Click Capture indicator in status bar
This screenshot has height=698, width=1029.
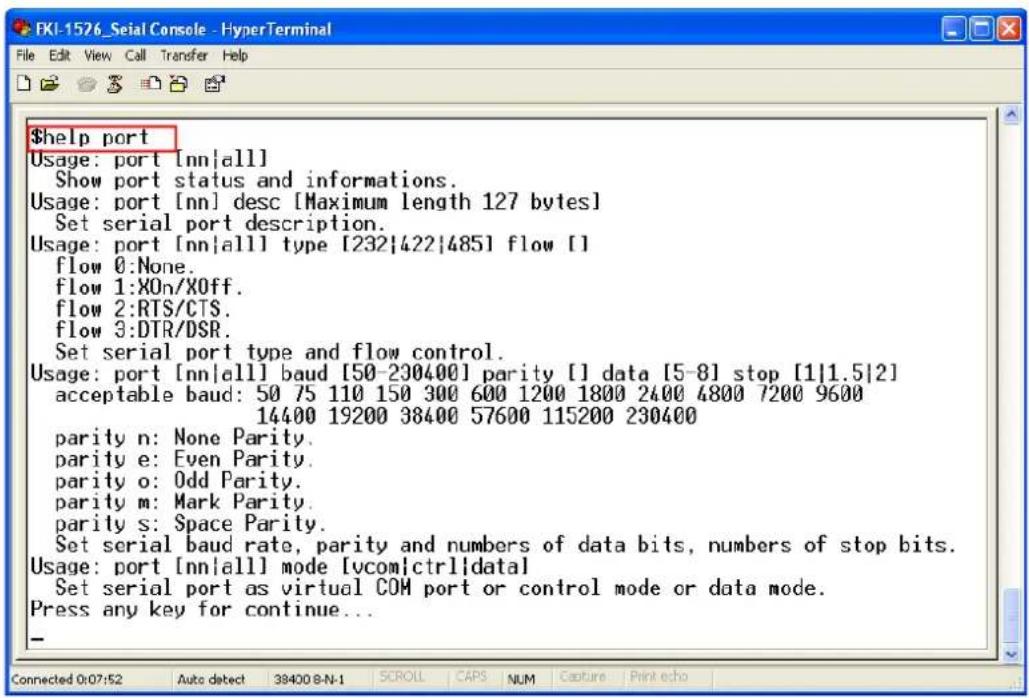tap(582, 676)
